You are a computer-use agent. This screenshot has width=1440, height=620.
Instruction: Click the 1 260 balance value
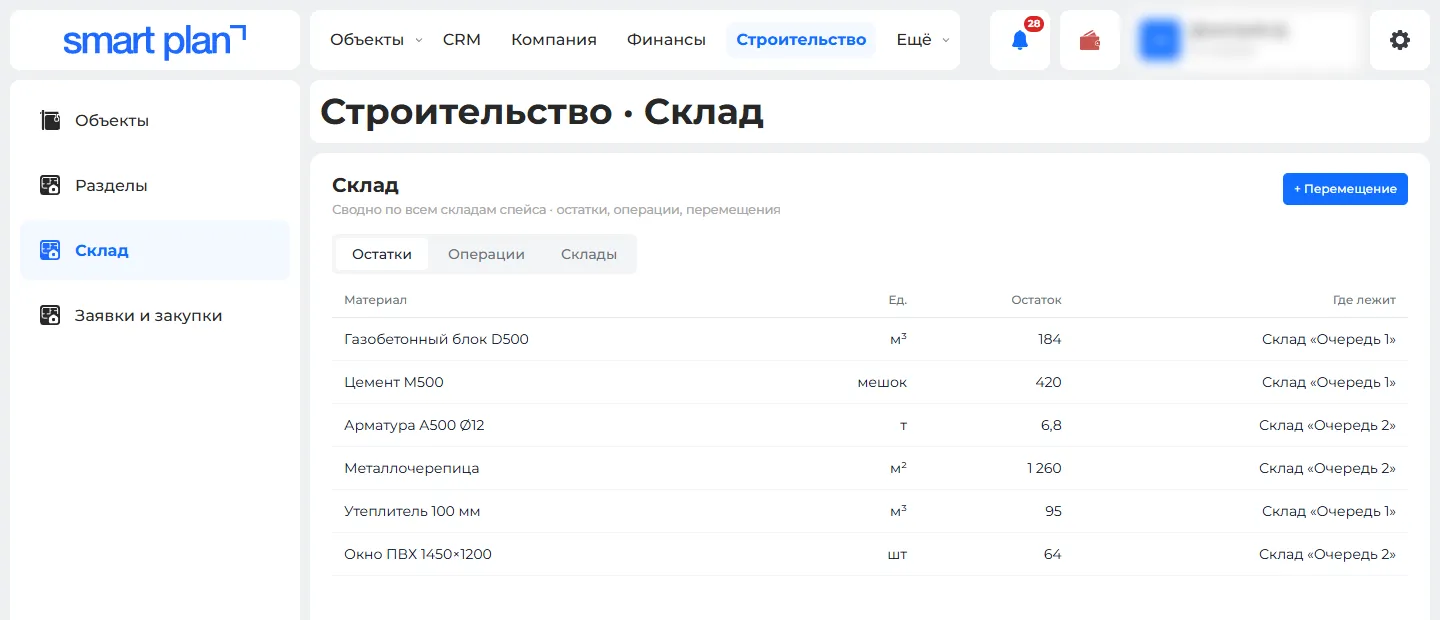pyautogui.click(x=1044, y=468)
